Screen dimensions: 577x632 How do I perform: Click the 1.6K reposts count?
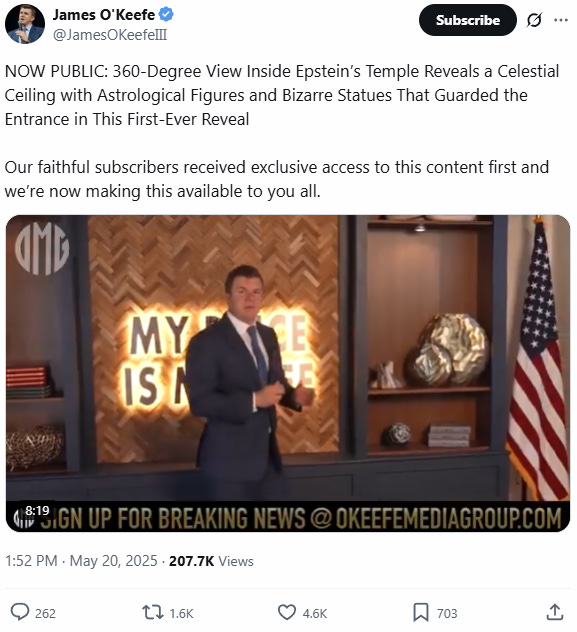pos(181,613)
